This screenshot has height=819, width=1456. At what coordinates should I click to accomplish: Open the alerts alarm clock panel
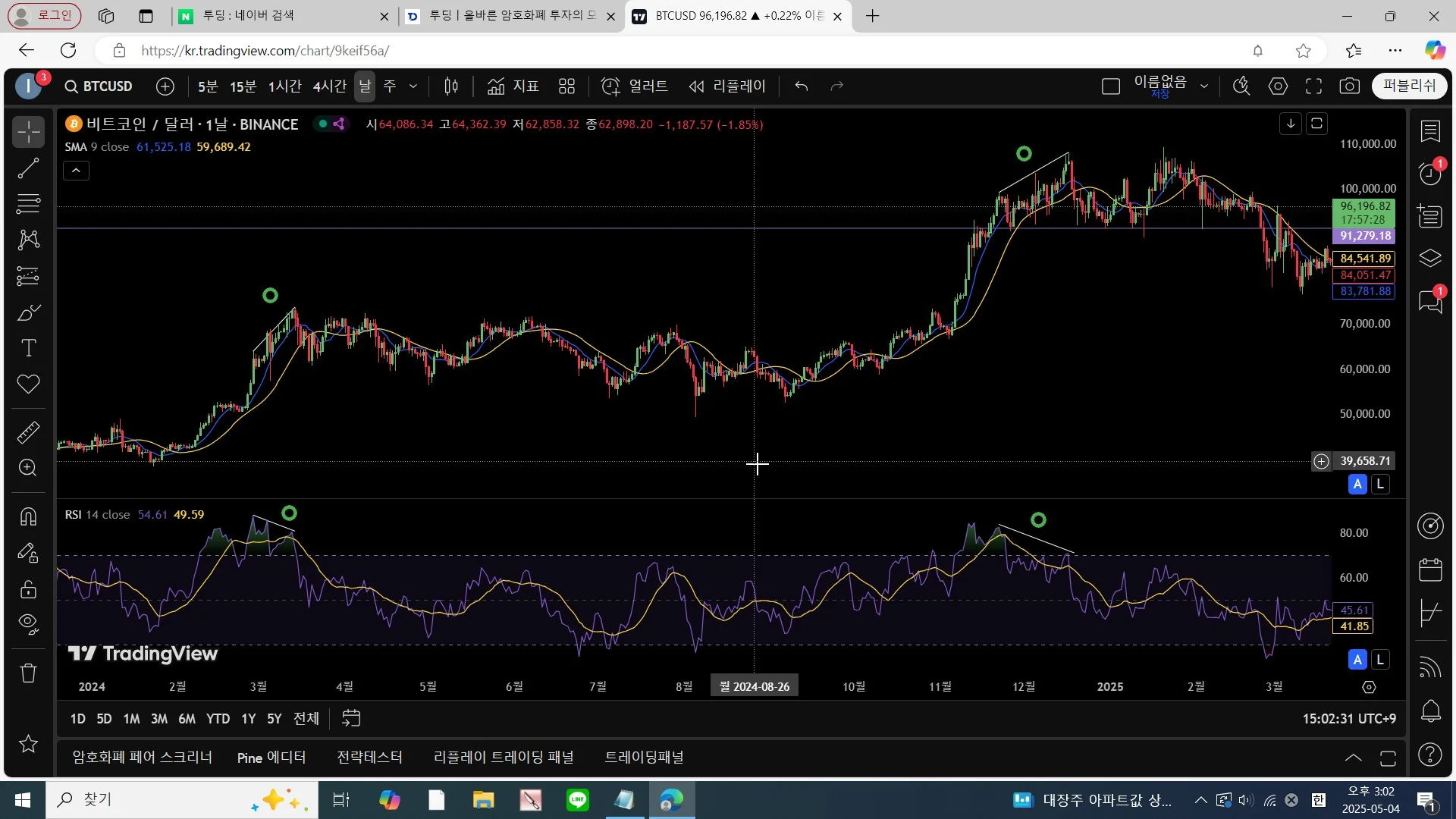(1430, 174)
